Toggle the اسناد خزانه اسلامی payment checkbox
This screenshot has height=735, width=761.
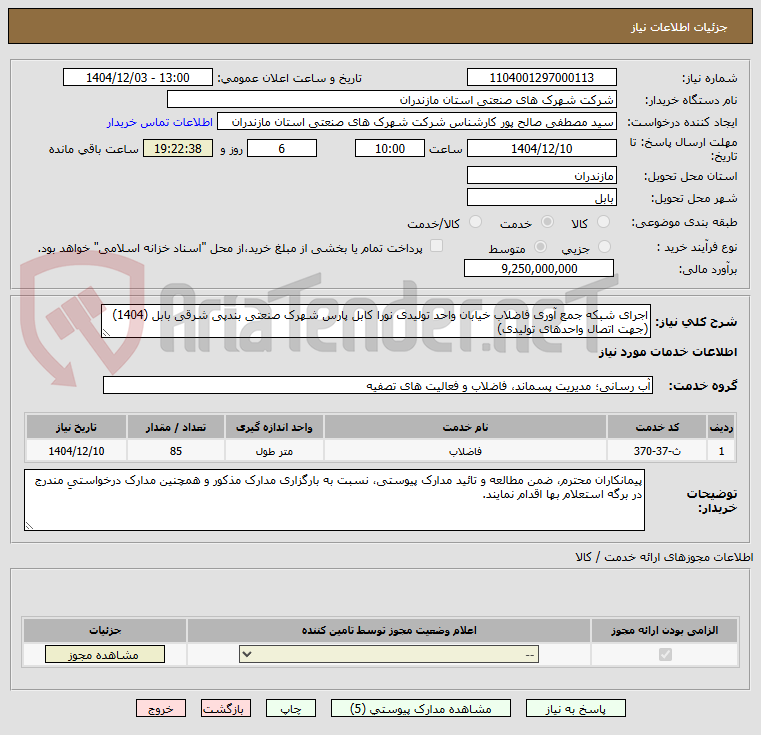pos(437,246)
